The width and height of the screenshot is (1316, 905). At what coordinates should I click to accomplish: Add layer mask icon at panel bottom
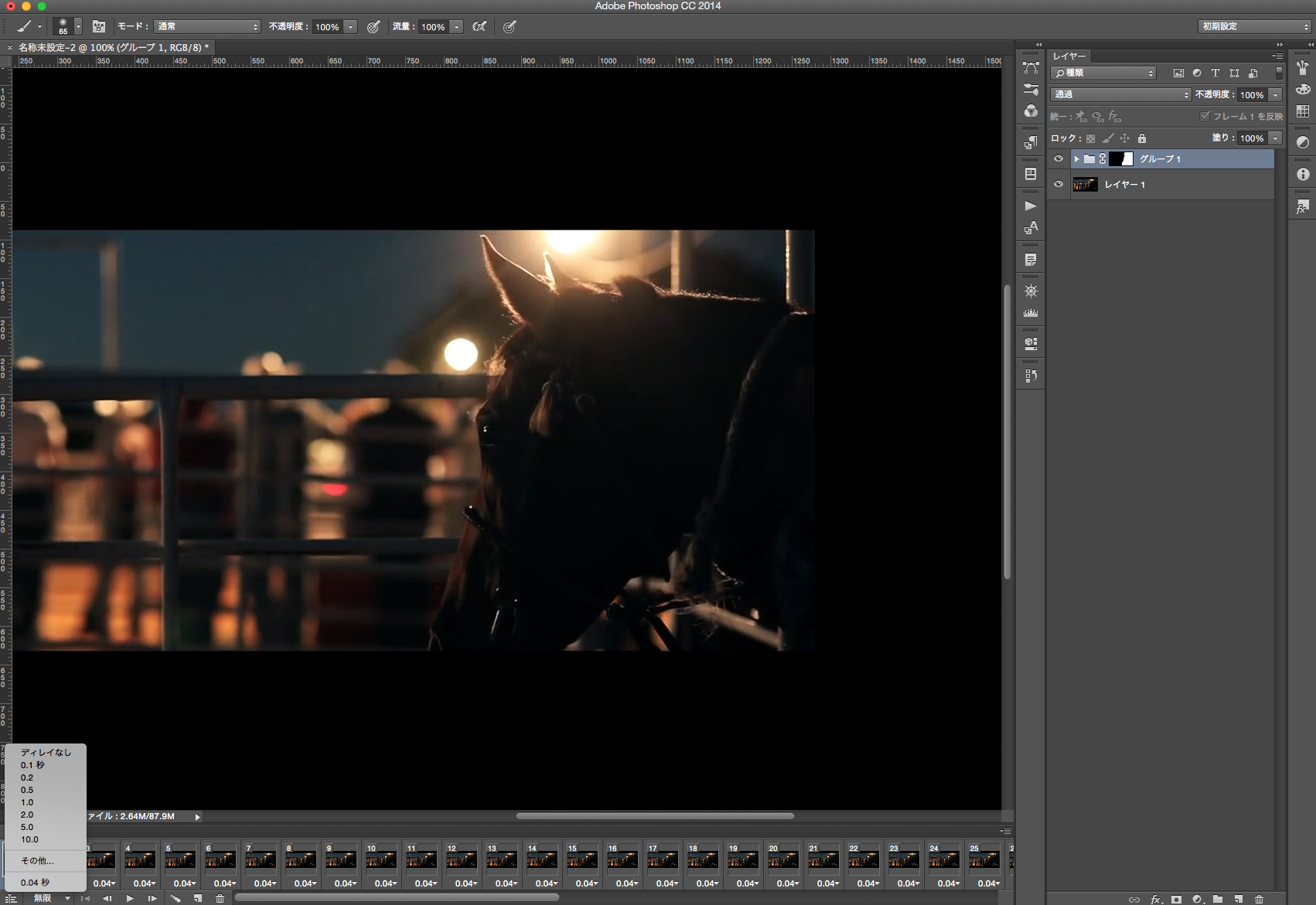tap(1177, 899)
